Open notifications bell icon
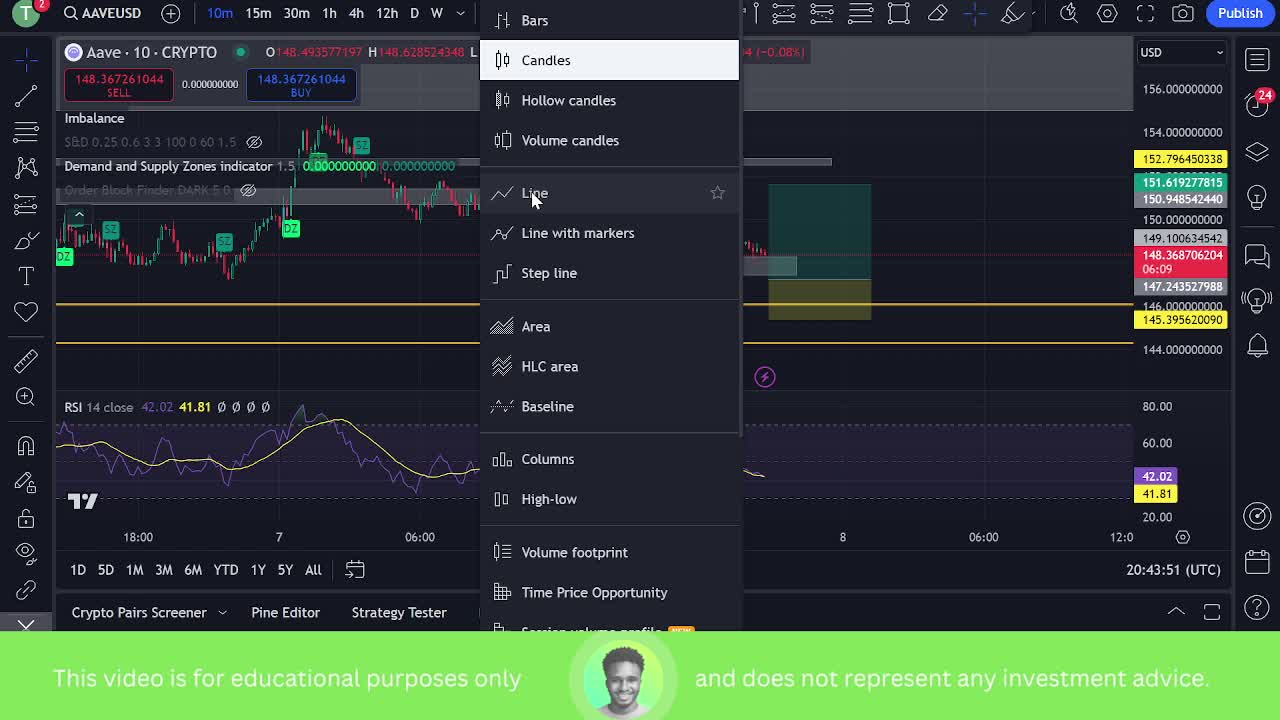The image size is (1280, 720). pyautogui.click(x=1257, y=346)
